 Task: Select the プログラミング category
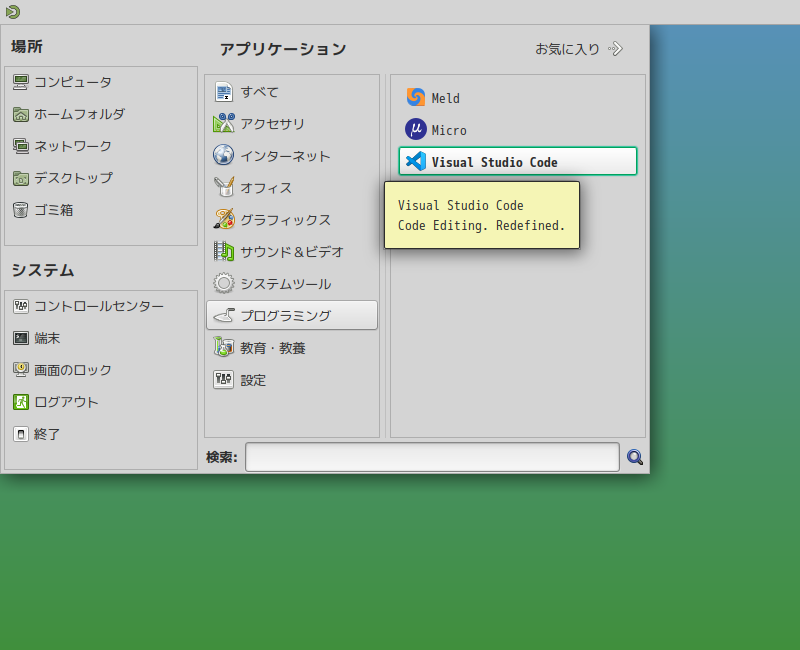(292, 315)
